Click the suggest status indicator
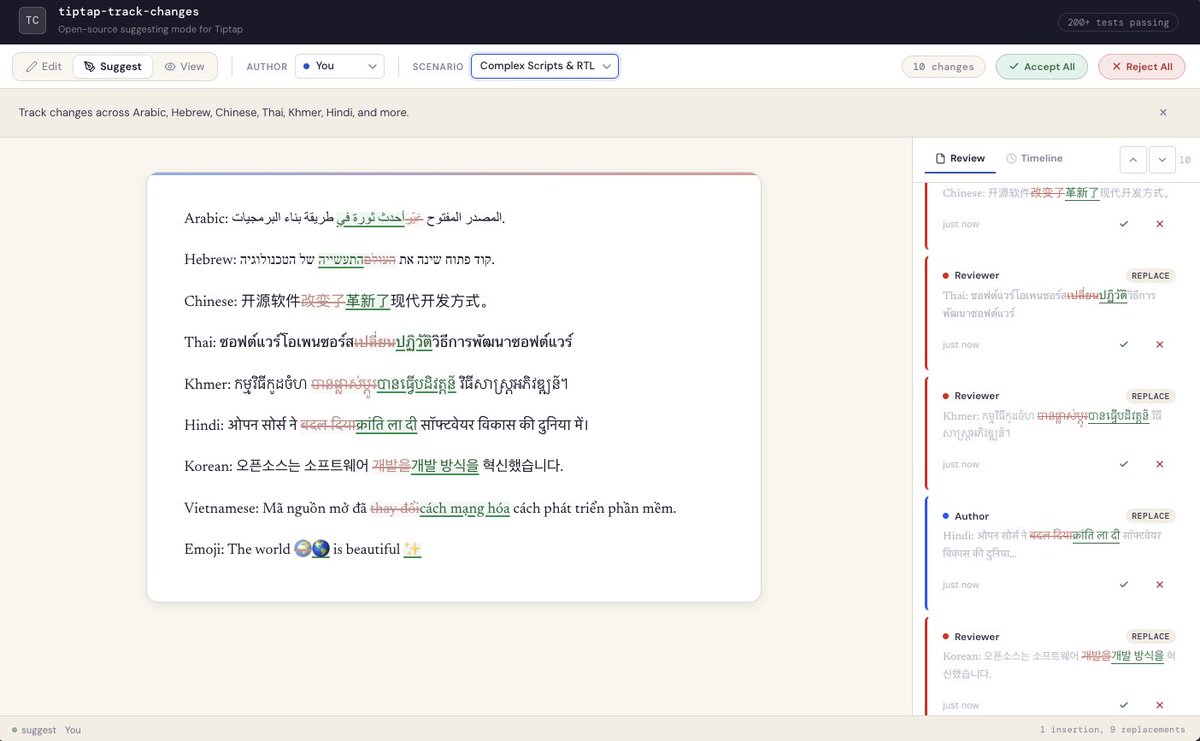Viewport: 1200px width, 741px height. pyautogui.click(x=35, y=730)
